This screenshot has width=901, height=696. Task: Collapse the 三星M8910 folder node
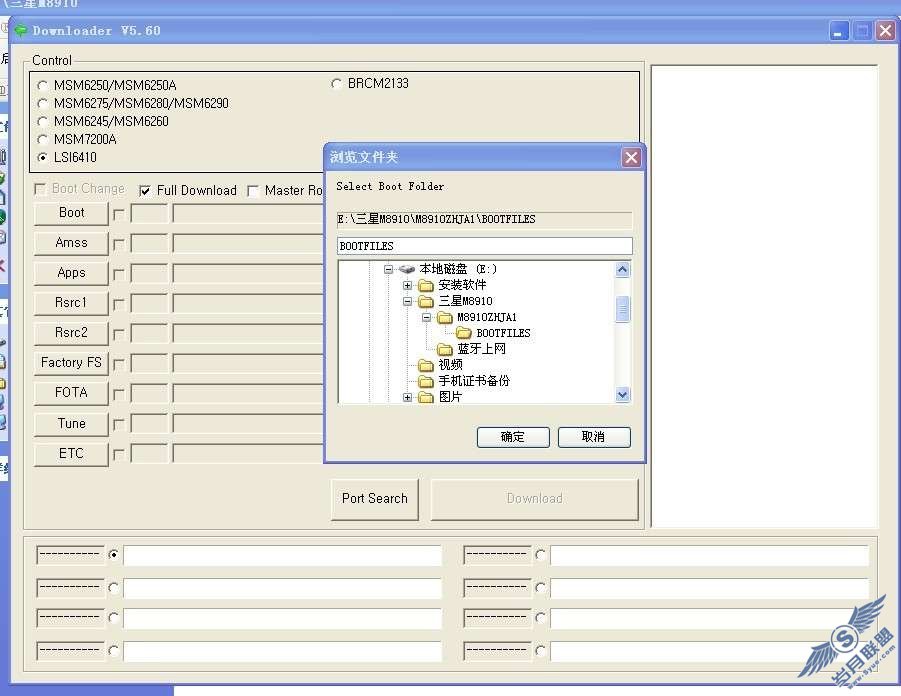[407, 301]
